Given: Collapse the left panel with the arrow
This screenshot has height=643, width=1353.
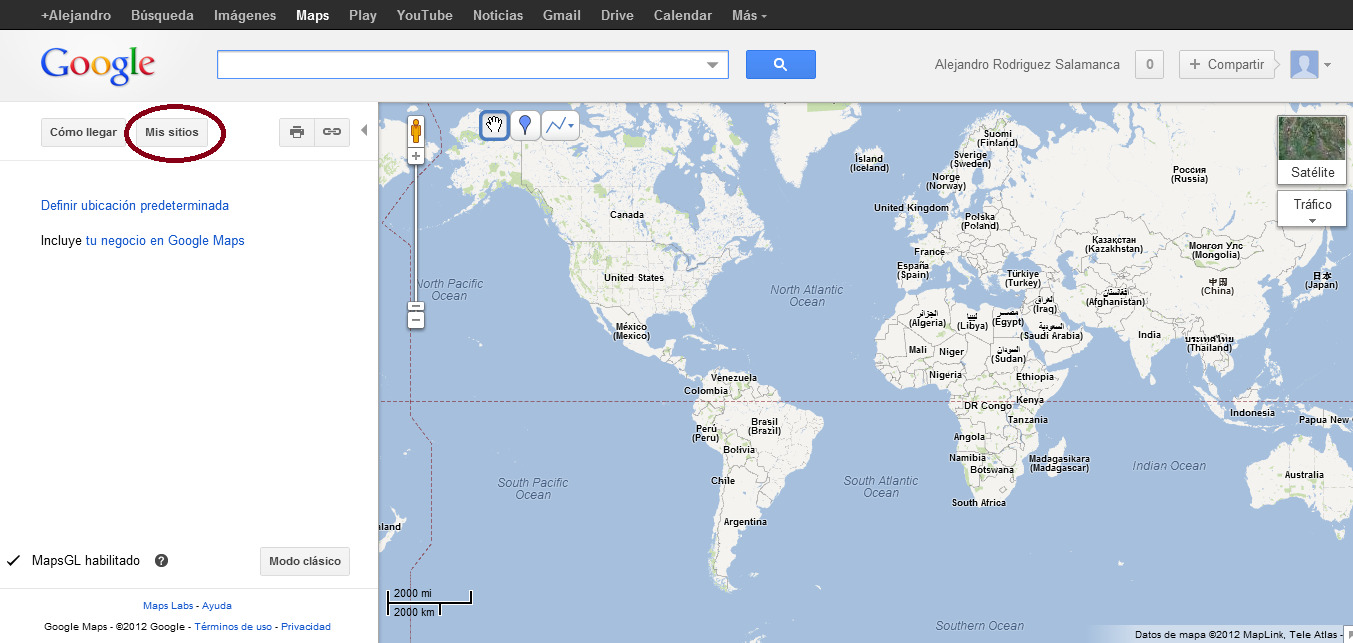Looking at the screenshot, I should point(364,128).
